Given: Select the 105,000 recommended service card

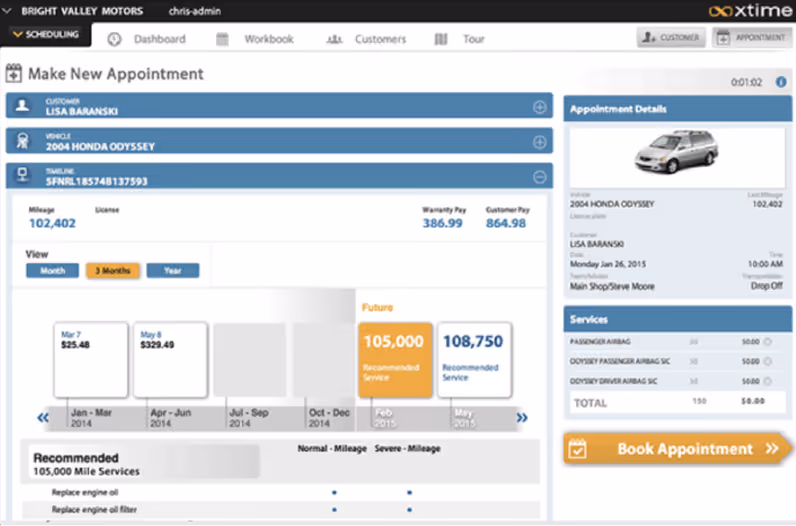Looking at the screenshot, I should [x=395, y=359].
